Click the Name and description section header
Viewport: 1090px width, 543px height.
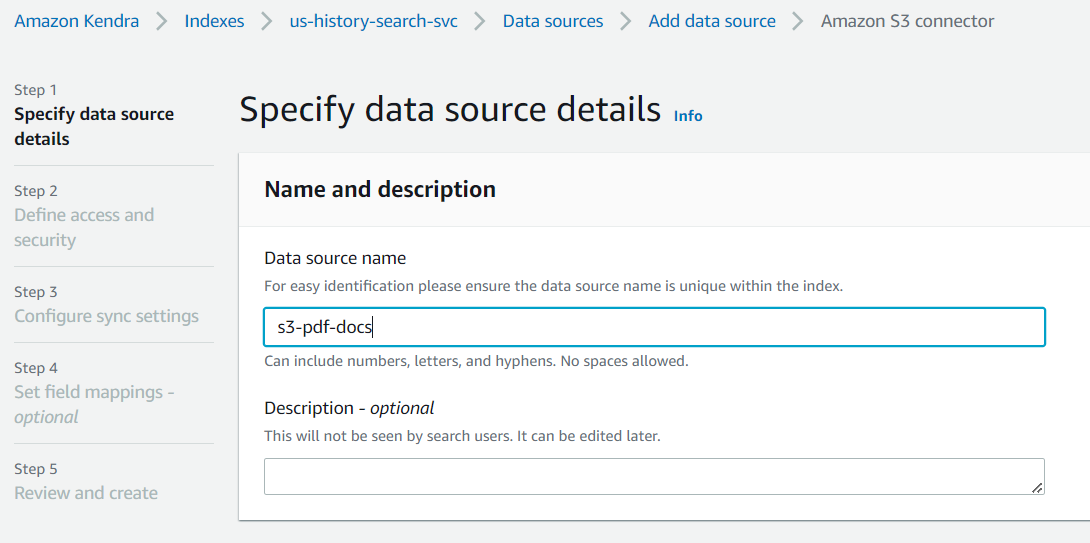(380, 189)
